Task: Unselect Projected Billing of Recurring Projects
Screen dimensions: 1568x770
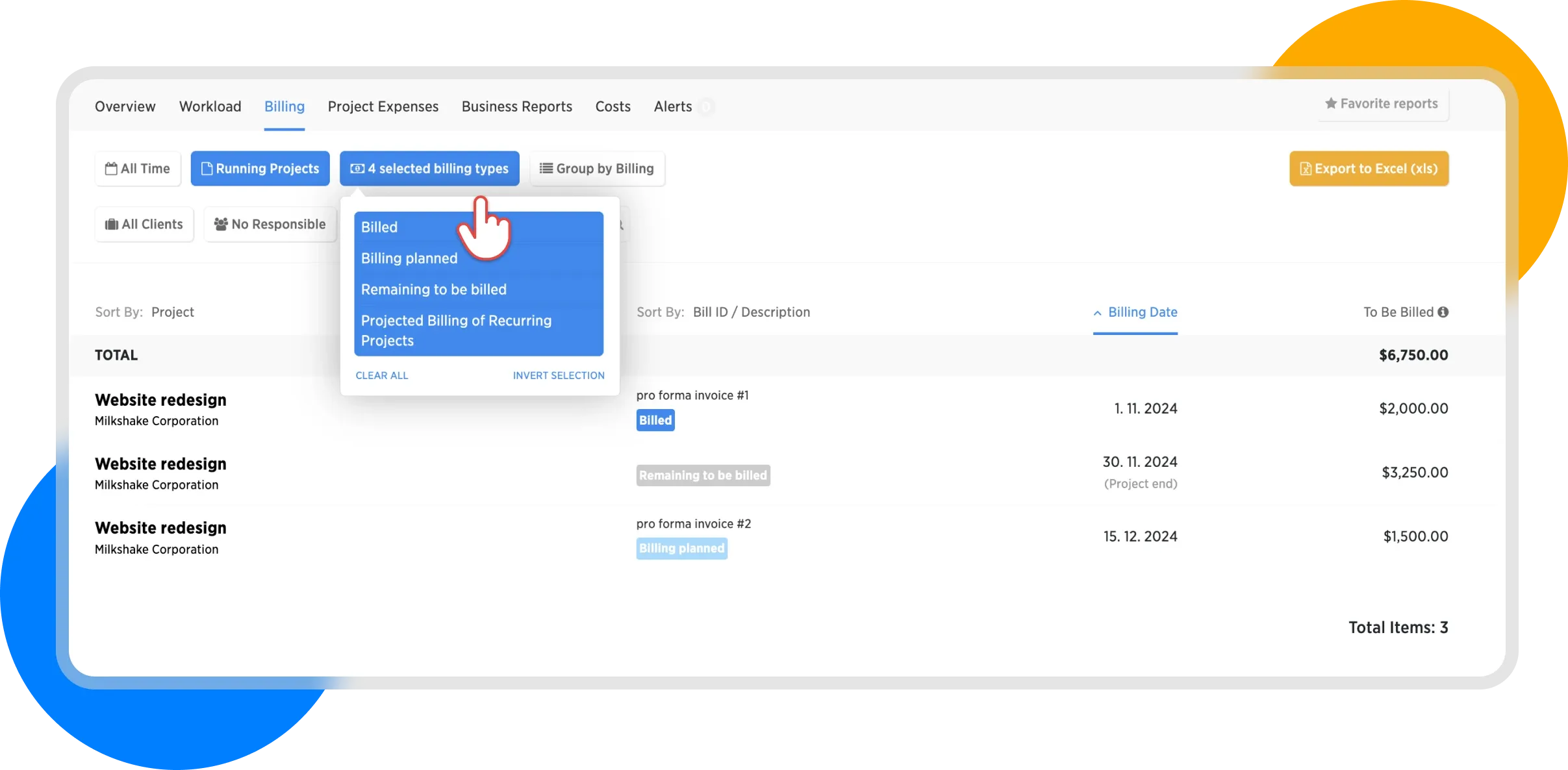Action: pyautogui.click(x=456, y=330)
